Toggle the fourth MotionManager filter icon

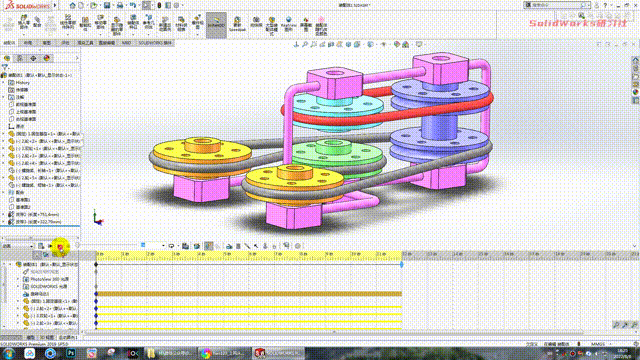(x=63, y=255)
